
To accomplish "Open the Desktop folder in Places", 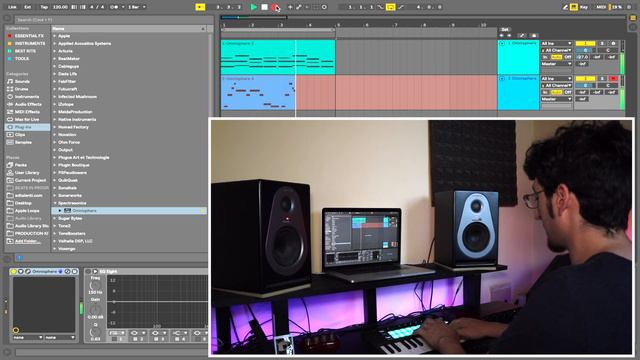I will point(23,203).
